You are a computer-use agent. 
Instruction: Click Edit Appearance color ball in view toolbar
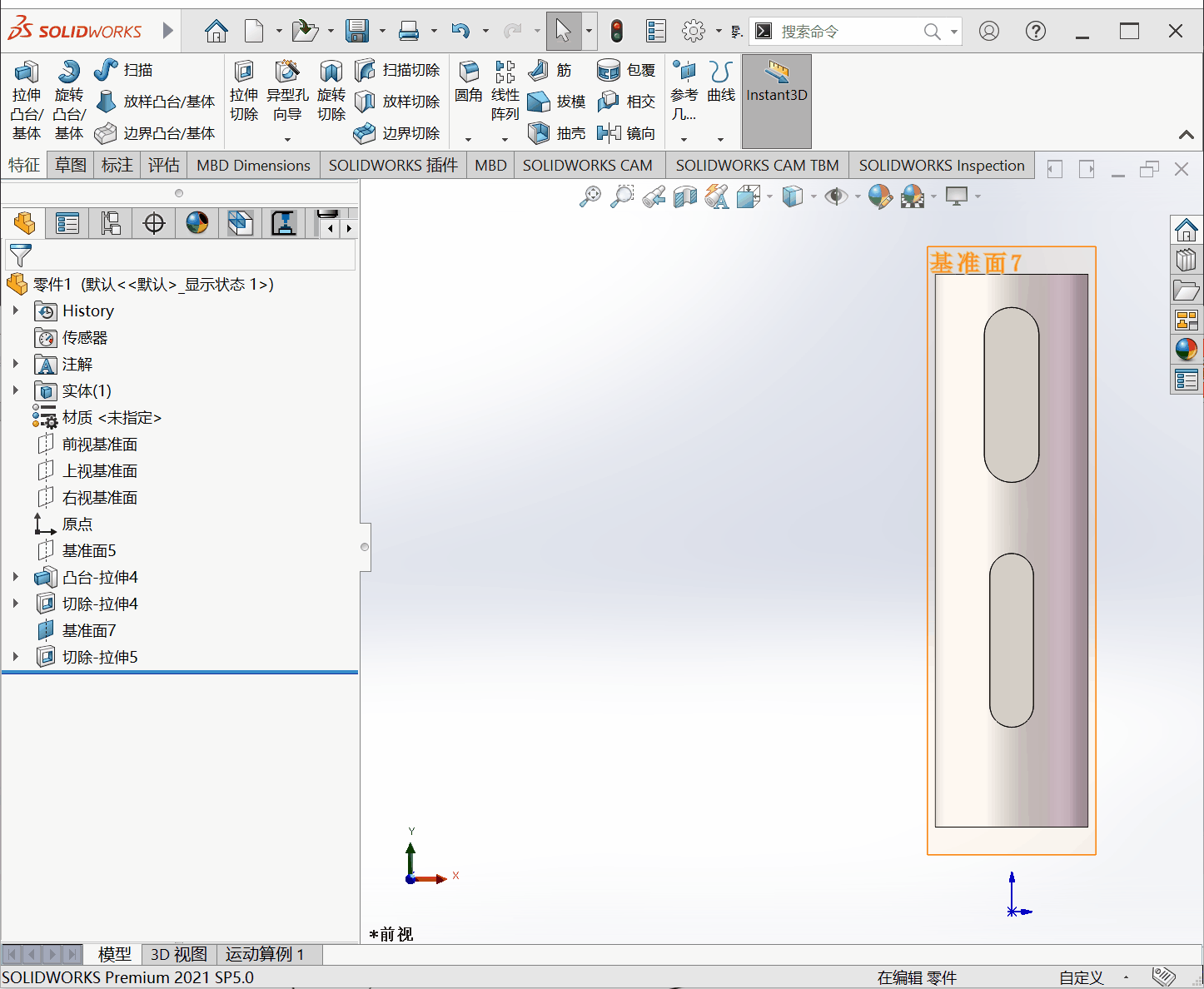pos(880,196)
